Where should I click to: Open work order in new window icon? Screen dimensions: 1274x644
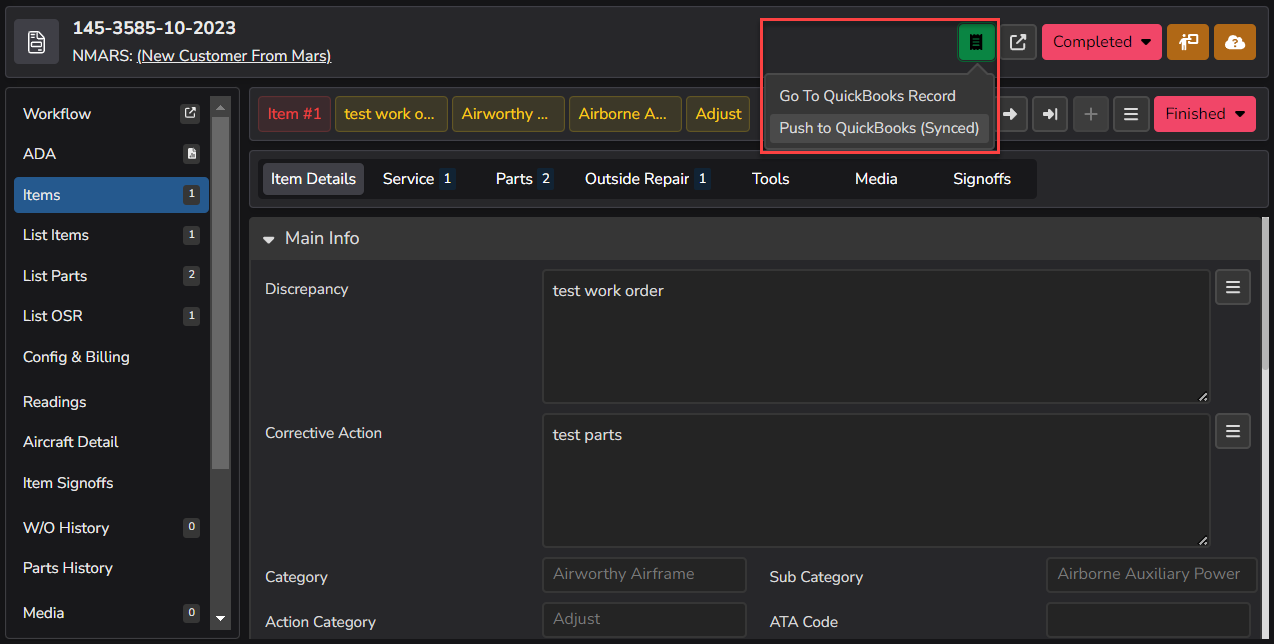[1018, 42]
